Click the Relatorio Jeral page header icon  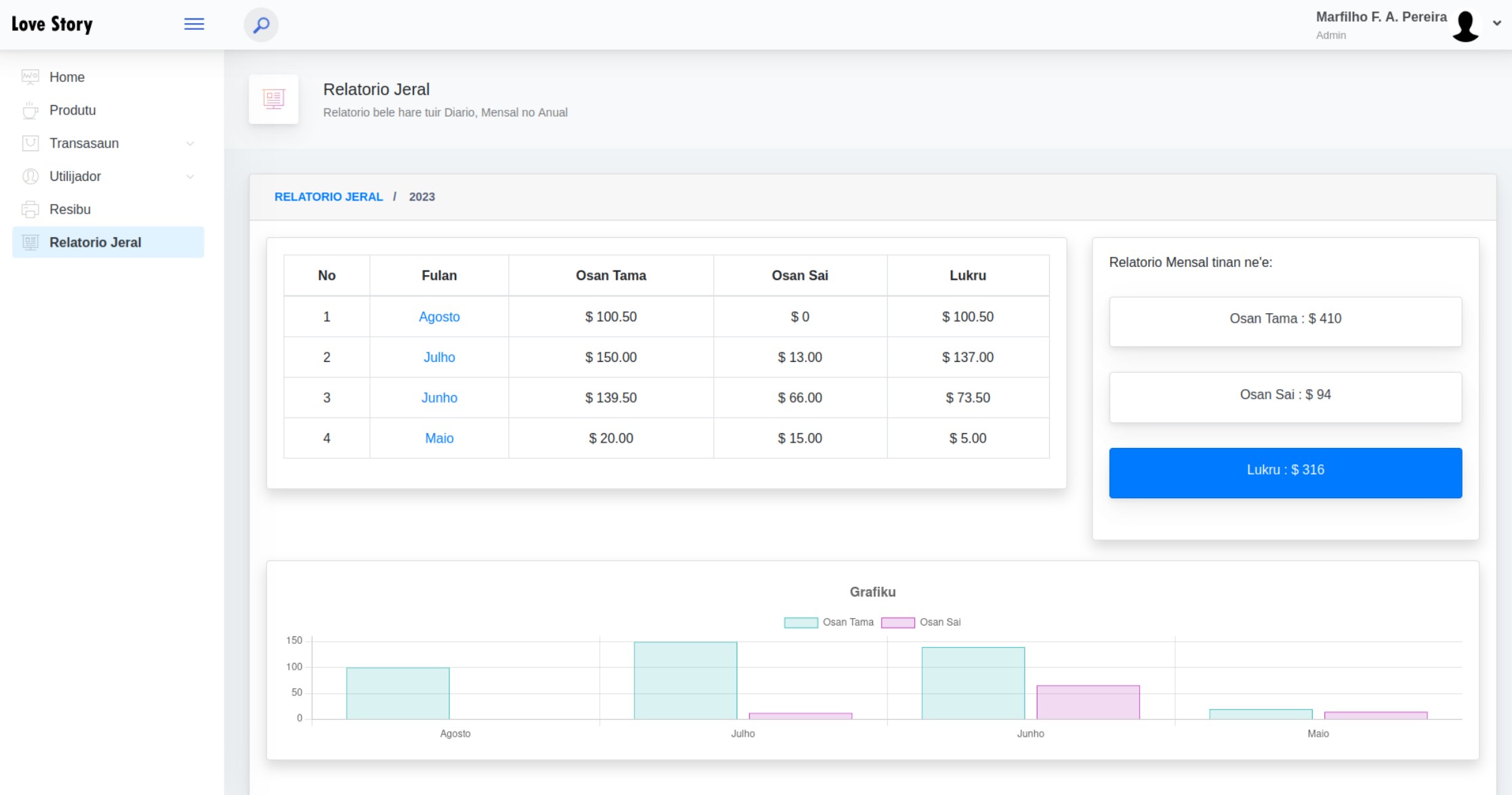click(274, 100)
